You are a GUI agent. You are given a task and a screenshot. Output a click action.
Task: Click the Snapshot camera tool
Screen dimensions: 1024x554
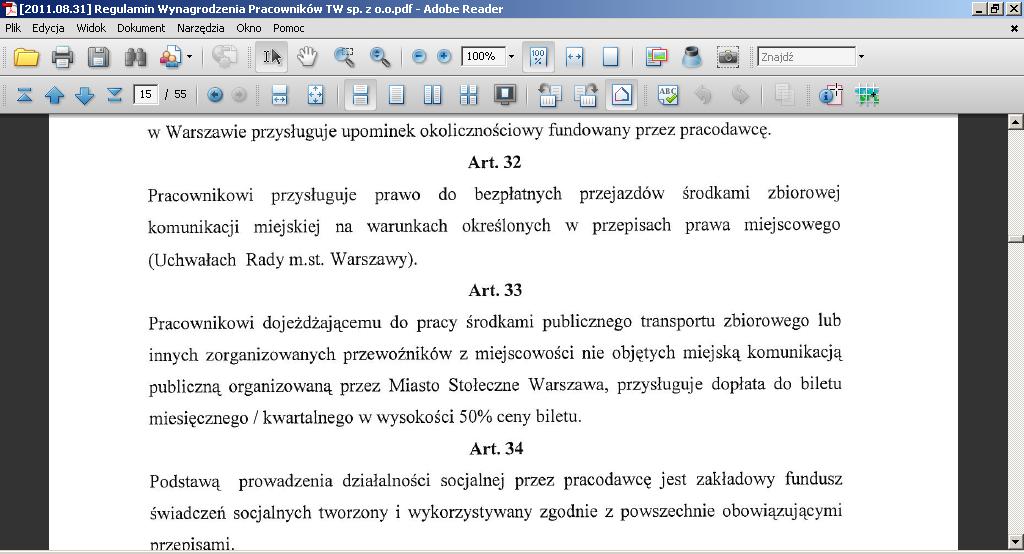coord(728,57)
